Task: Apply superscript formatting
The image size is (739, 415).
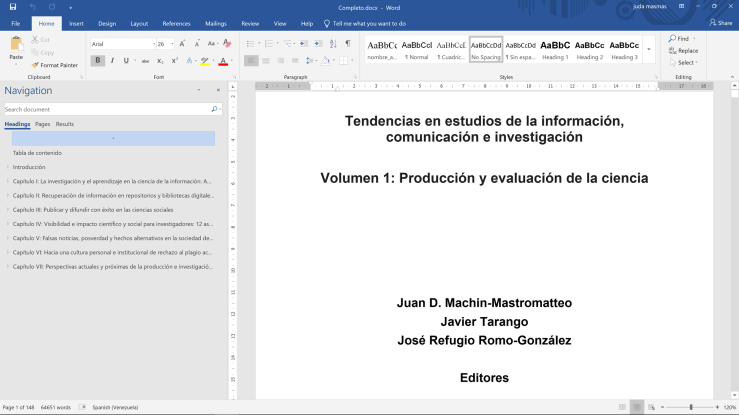Action: [x=175, y=61]
